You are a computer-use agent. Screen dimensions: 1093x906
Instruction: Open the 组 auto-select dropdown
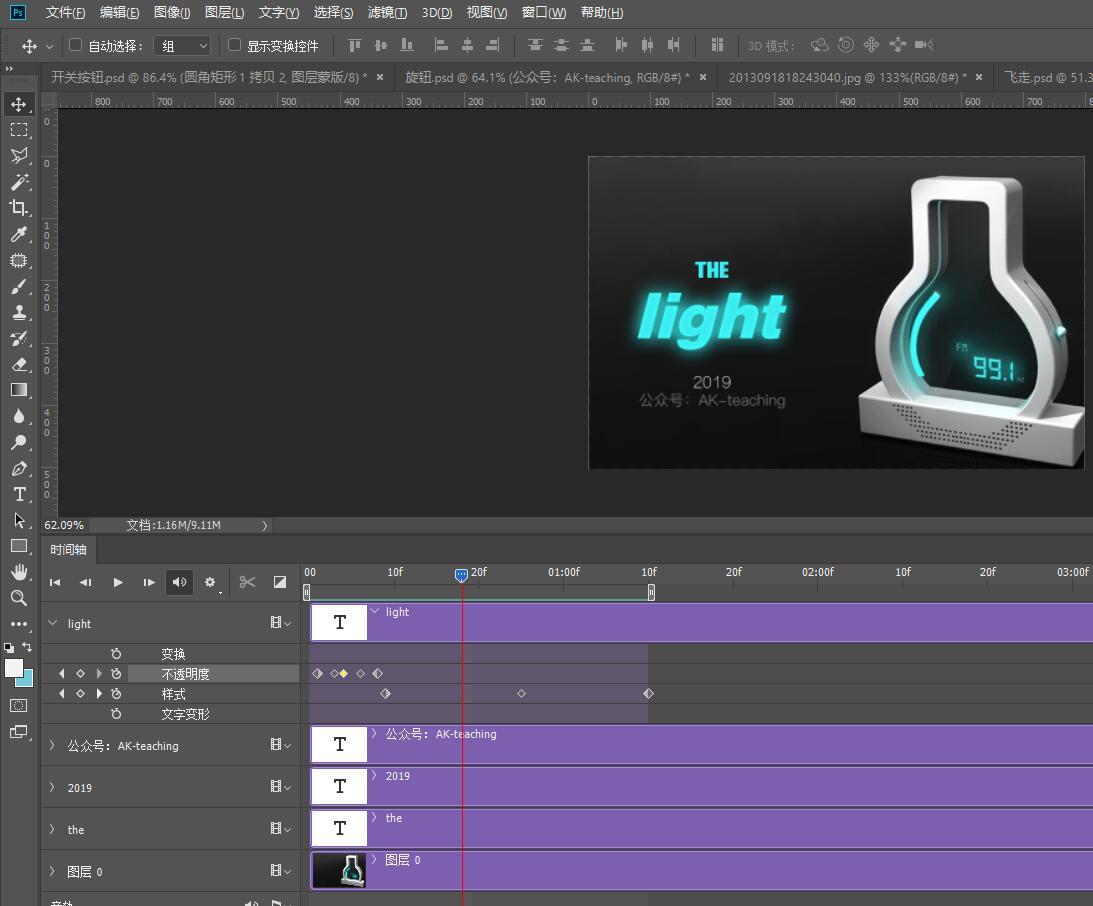pos(182,46)
